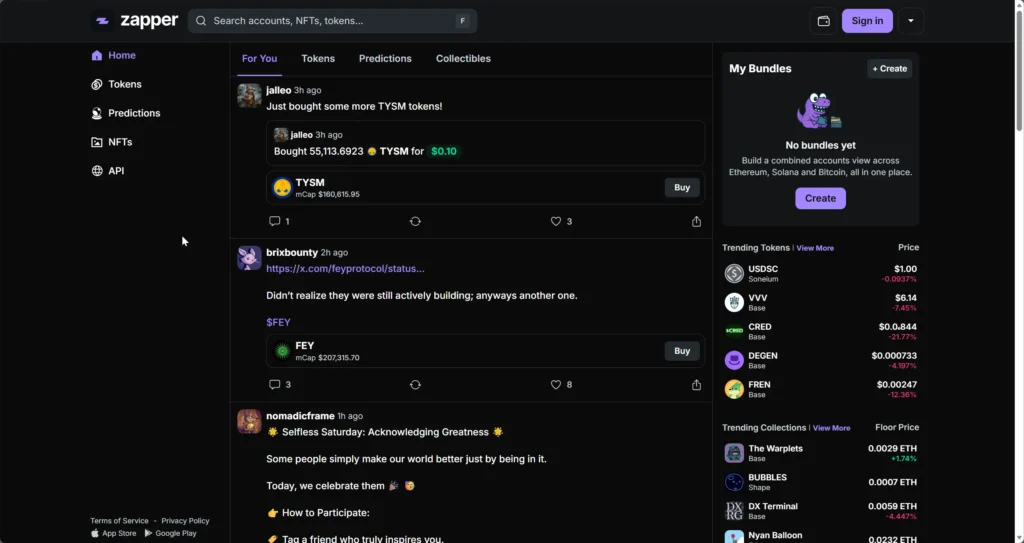Sign in to Zapper
This screenshot has height=543, width=1024.
[867, 21]
